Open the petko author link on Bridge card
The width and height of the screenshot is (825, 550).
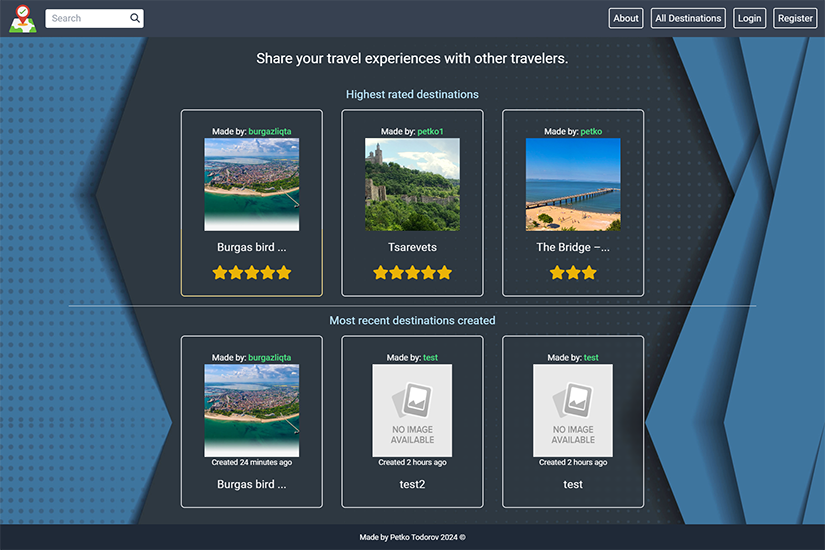(591, 131)
